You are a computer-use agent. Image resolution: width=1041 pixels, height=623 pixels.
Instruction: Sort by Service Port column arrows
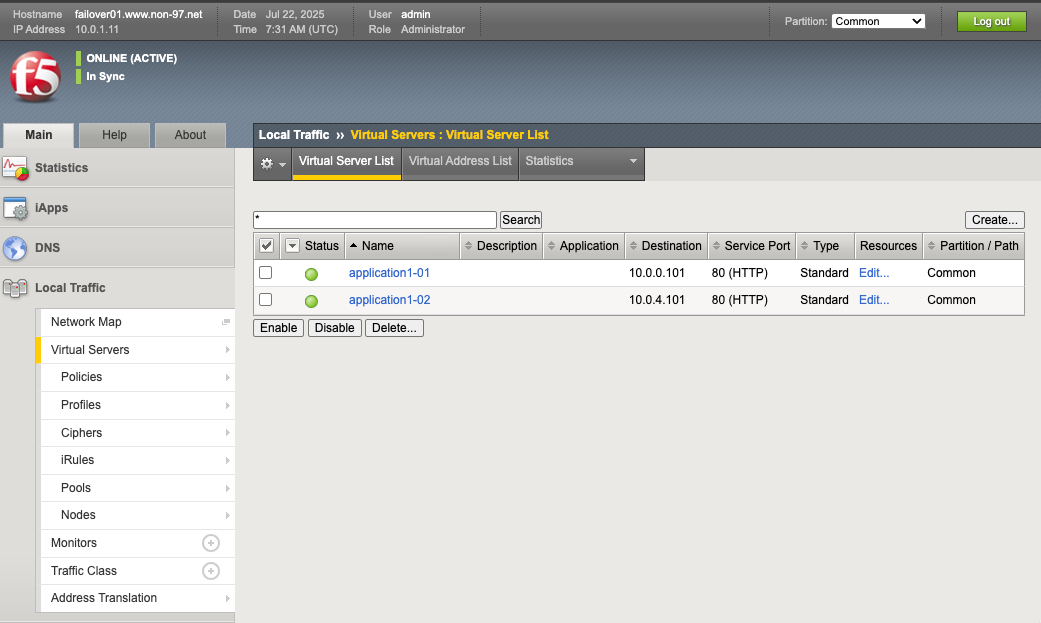pyautogui.click(x=716, y=246)
